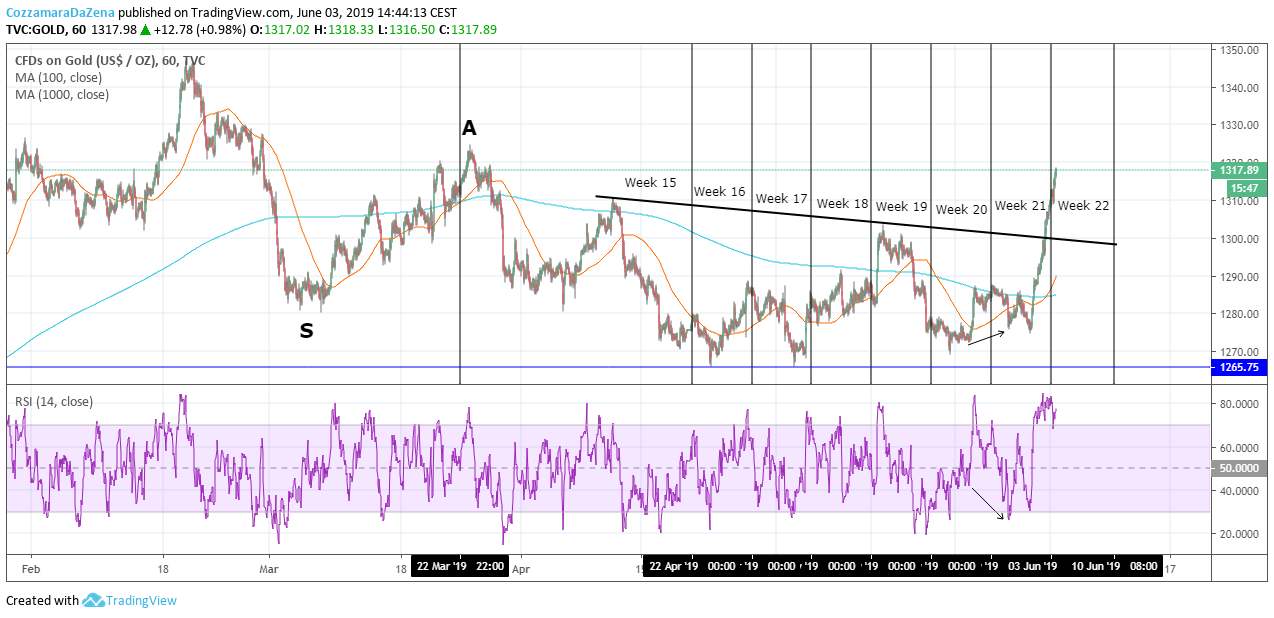Click the Week 18 label
The width and height of the screenshot is (1274, 618).
(843, 204)
